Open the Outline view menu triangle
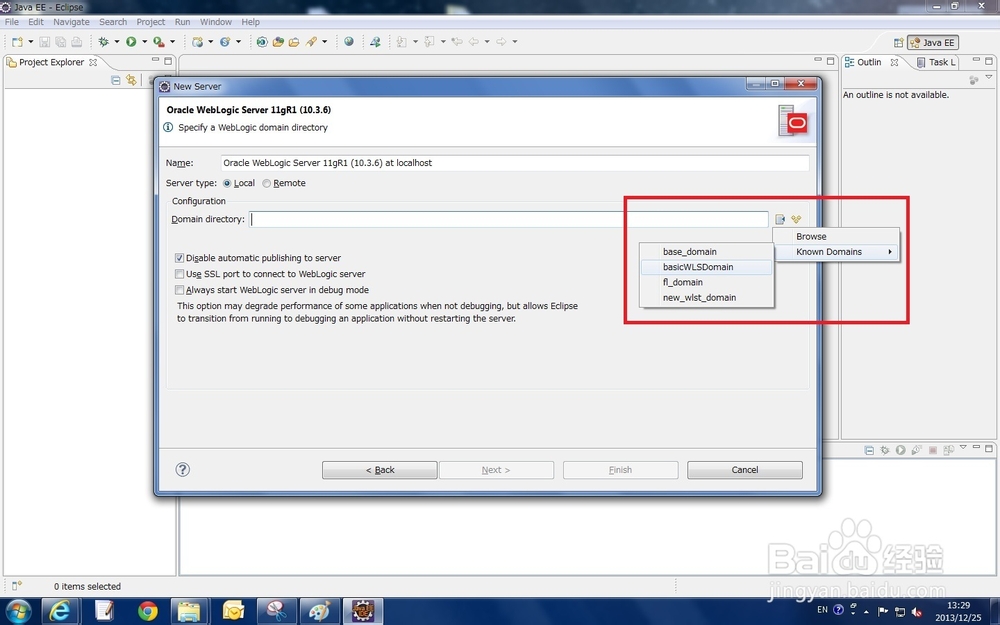1000x625 pixels. (989, 77)
